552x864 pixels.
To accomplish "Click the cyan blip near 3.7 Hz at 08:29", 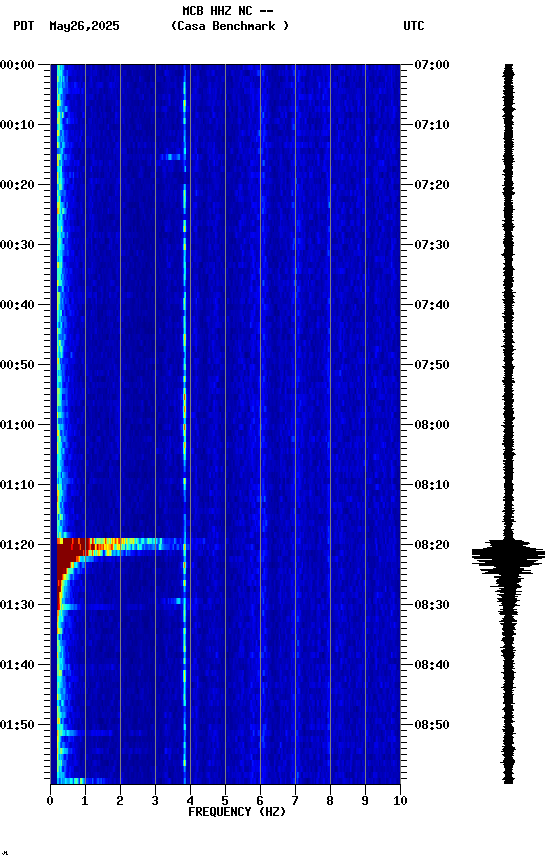I will click(174, 601).
